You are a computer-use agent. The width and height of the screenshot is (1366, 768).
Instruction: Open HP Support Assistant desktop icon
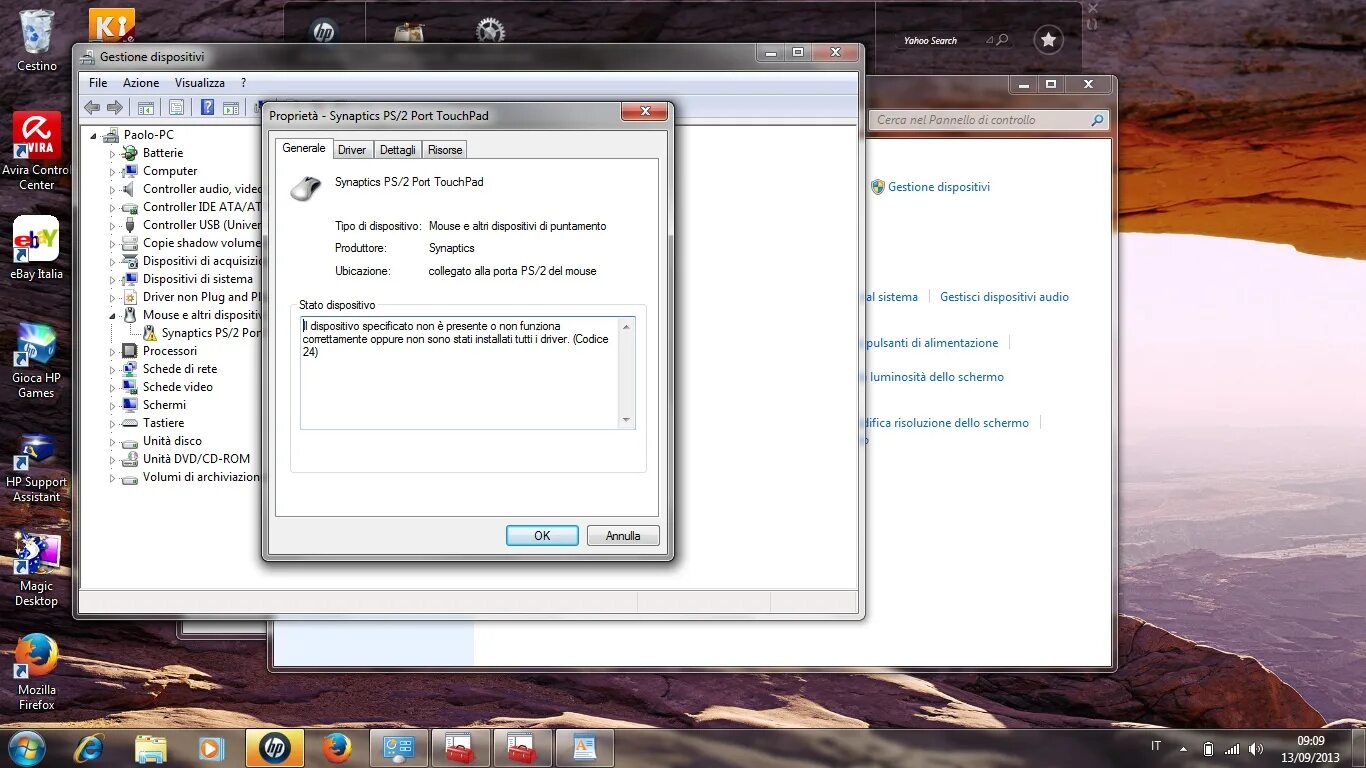37,468
